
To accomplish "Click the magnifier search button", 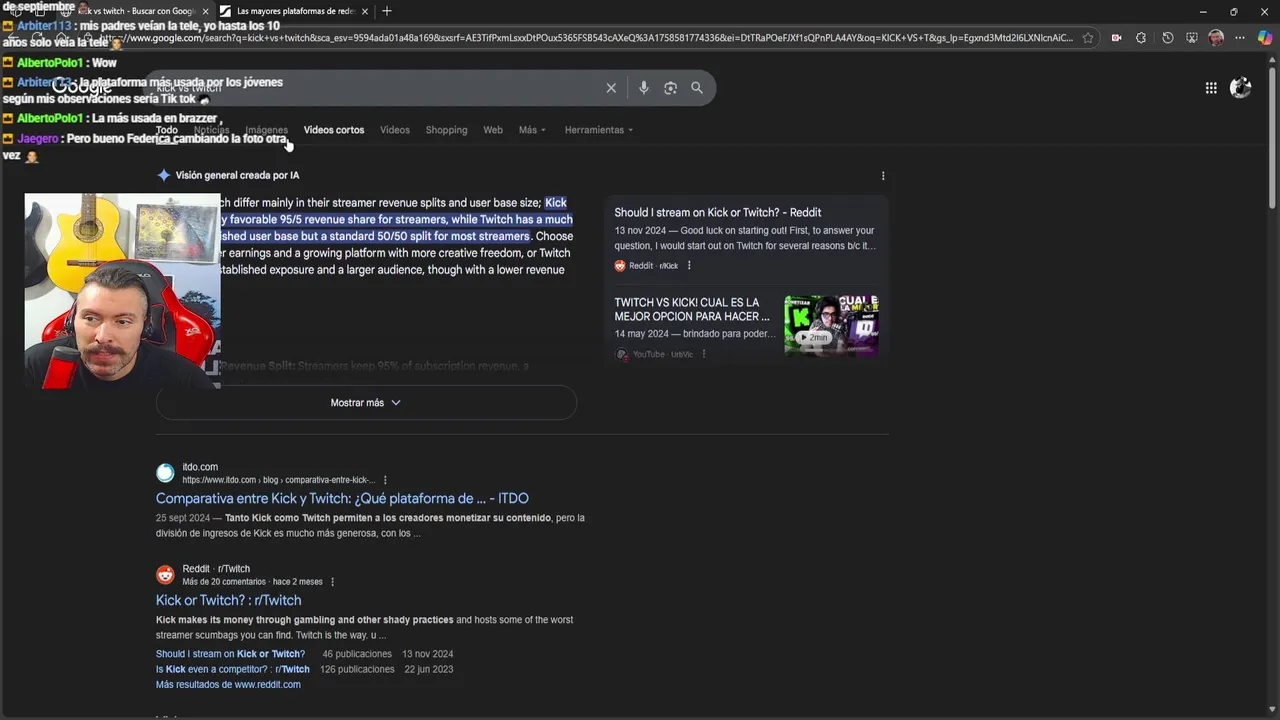I will [x=697, y=88].
